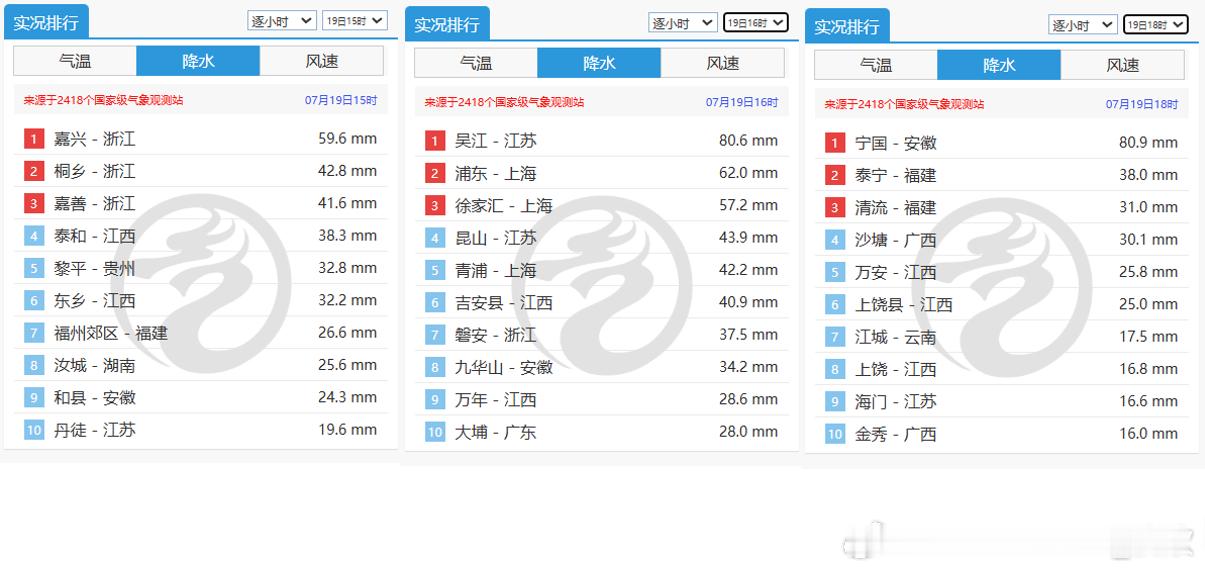Select 降水 tab in the 18时 panel
The height and width of the screenshot is (571, 1205).
999,65
